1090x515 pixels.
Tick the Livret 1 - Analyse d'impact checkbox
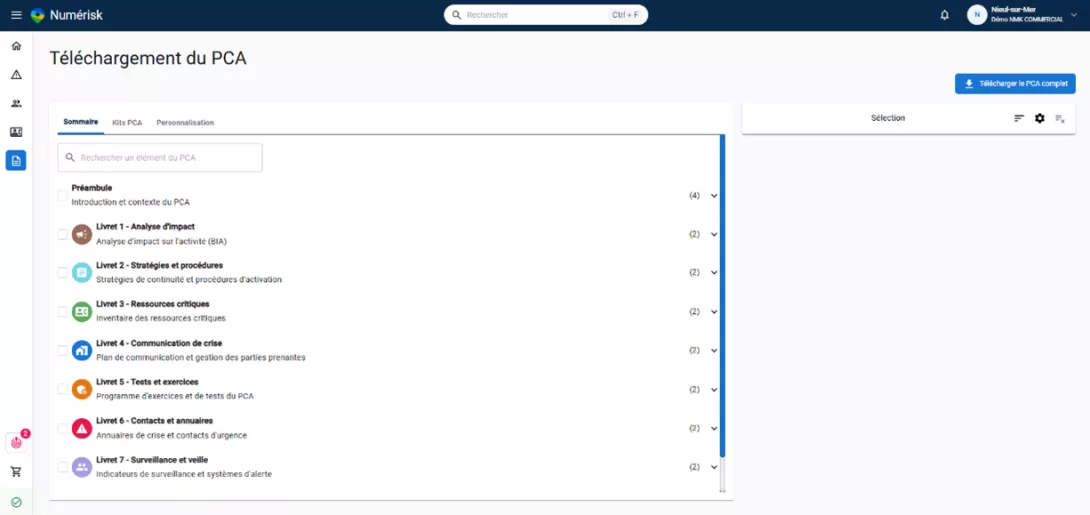pos(63,234)
